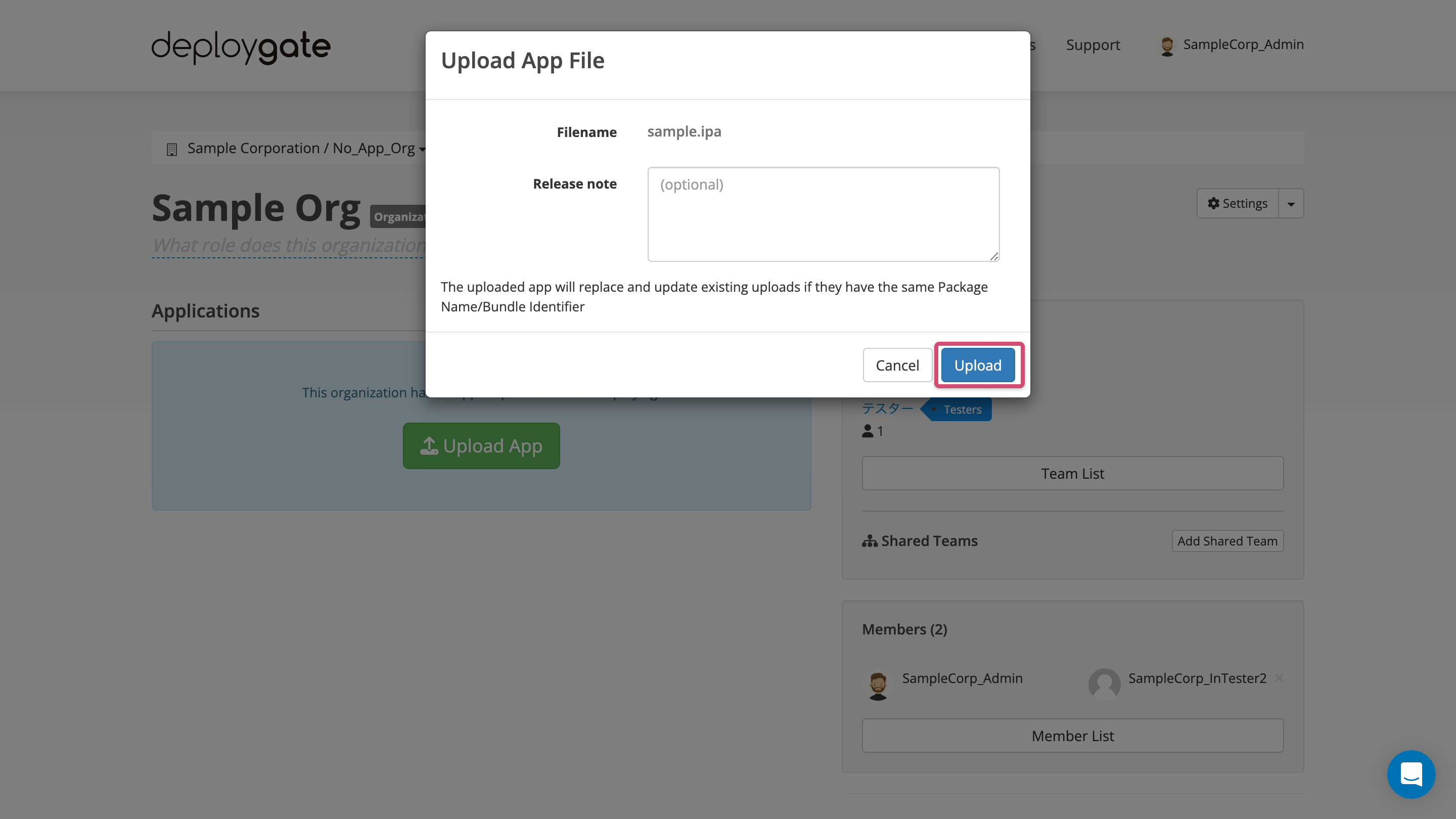The height and width of the screenshot is (819, 1456).
Task: Click the Upload button to confirm
Action: tap(978, 365)
